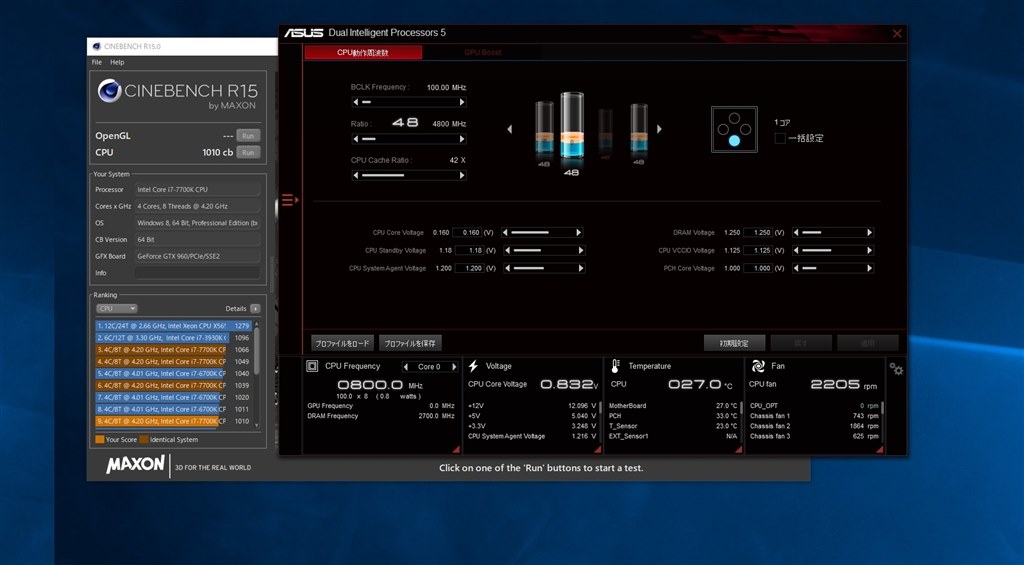Select the highlighted bottom core circle
This screenshot has height=565, width=1024.
pyautogui.click(x=734, y=140)
